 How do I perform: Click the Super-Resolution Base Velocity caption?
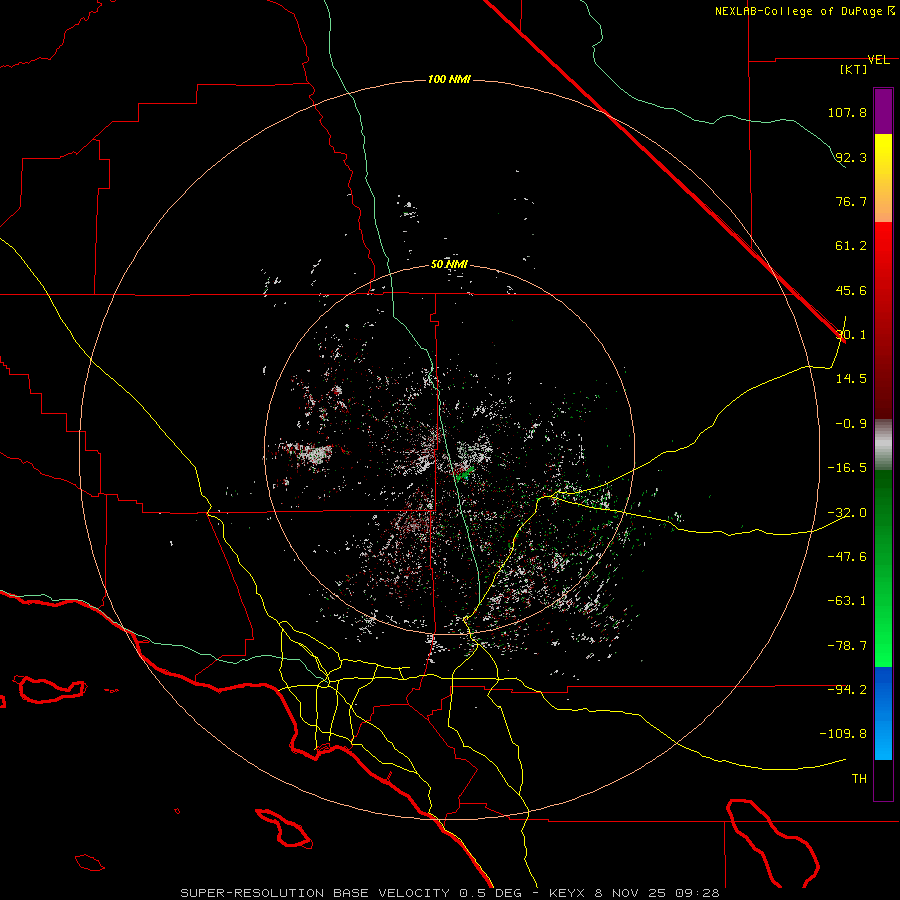click(449, 893)
